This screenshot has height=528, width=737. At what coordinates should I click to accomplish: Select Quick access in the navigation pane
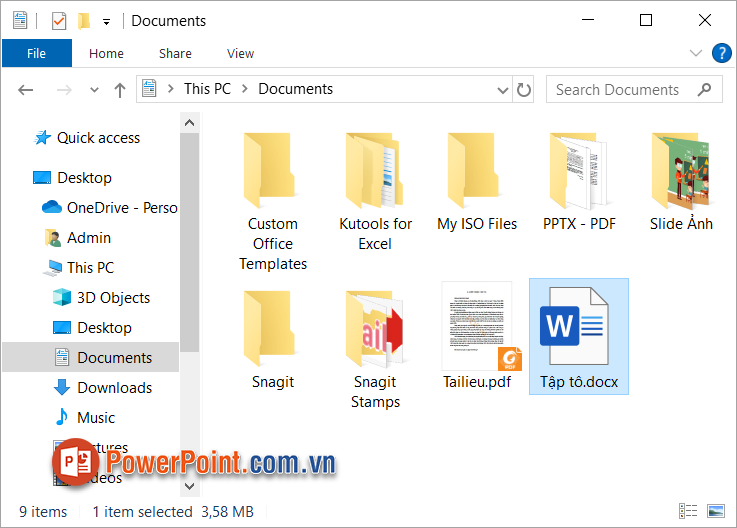[x=98, y=138]
